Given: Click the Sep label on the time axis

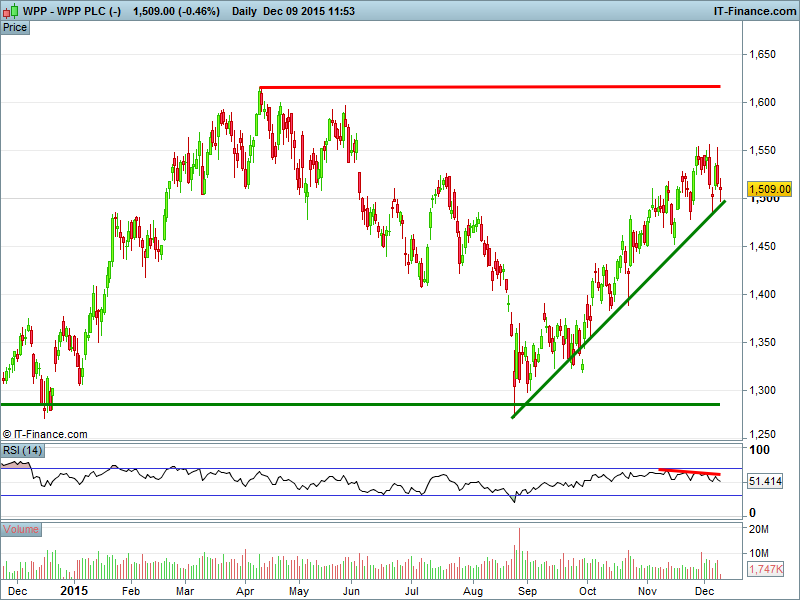Looking at the screenshot, I should [x=526, y=591].
